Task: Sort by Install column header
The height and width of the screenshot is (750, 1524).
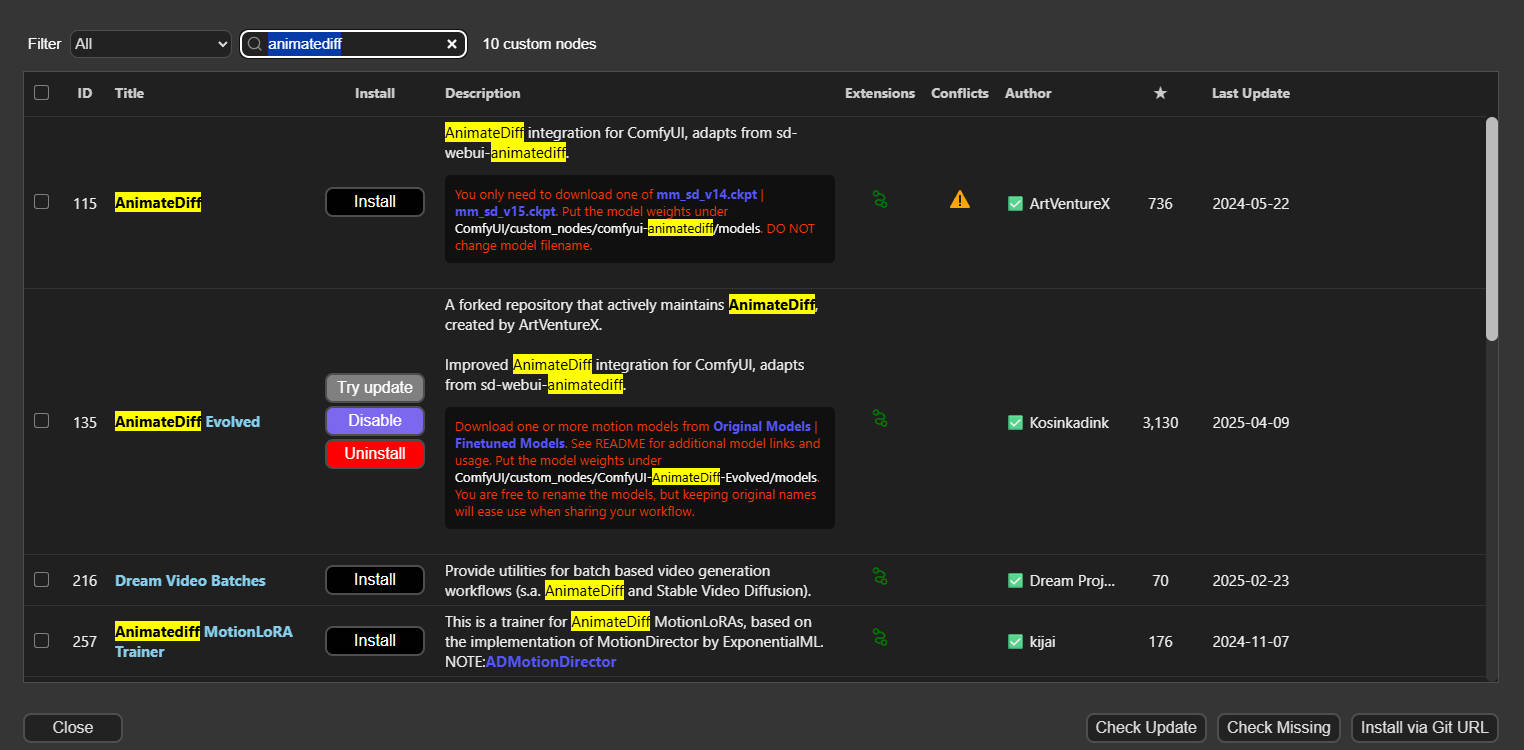Action: (x=375, y=93)
